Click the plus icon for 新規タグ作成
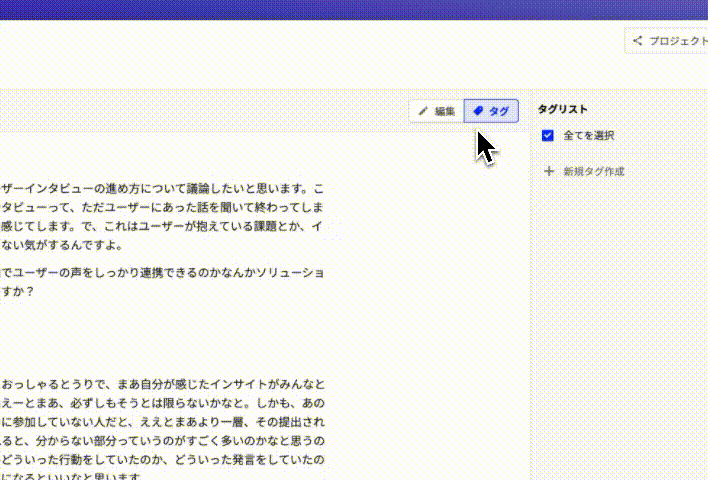 548,172
